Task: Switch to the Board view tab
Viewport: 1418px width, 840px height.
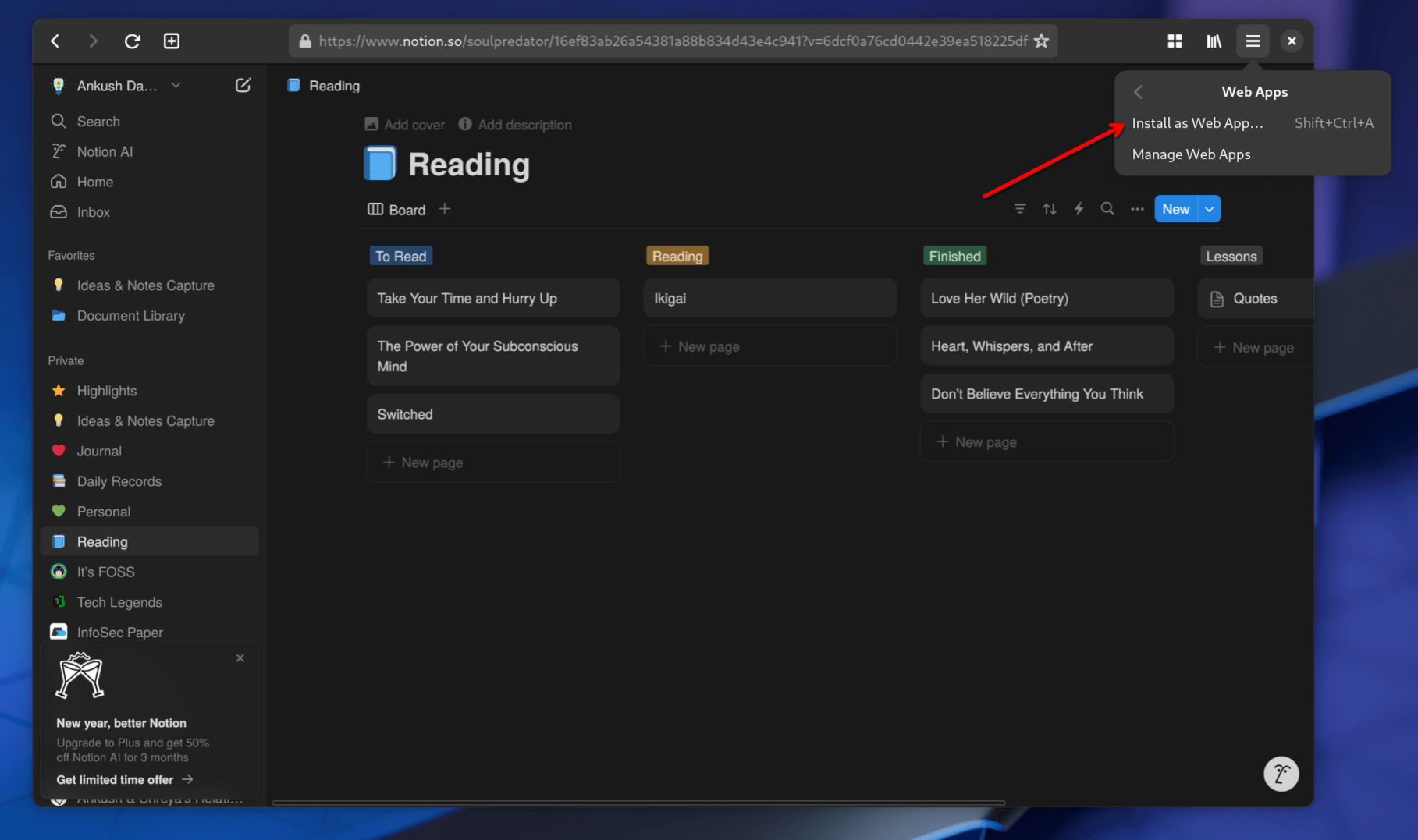Action: 397,209
